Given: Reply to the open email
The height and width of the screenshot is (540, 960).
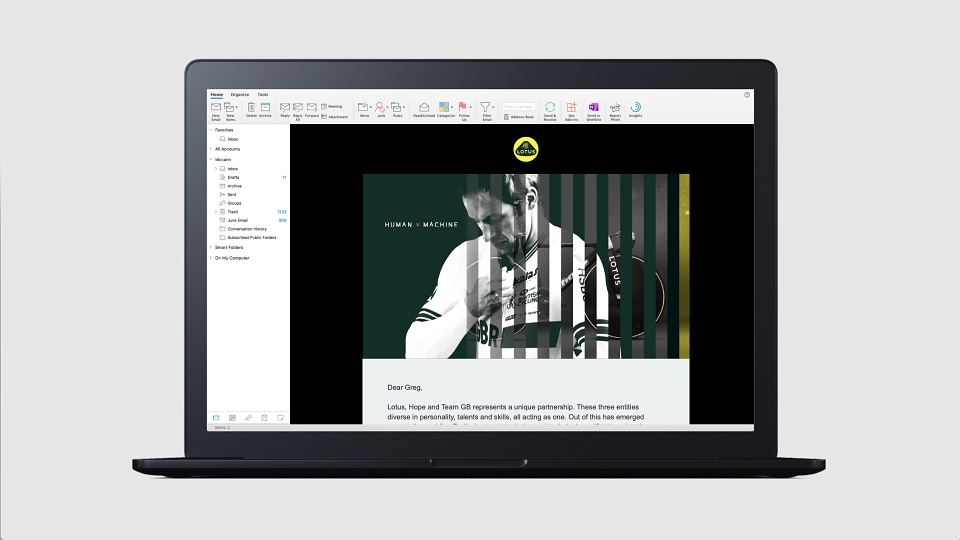Looking at the screenshot, I should tap(285, 110).
